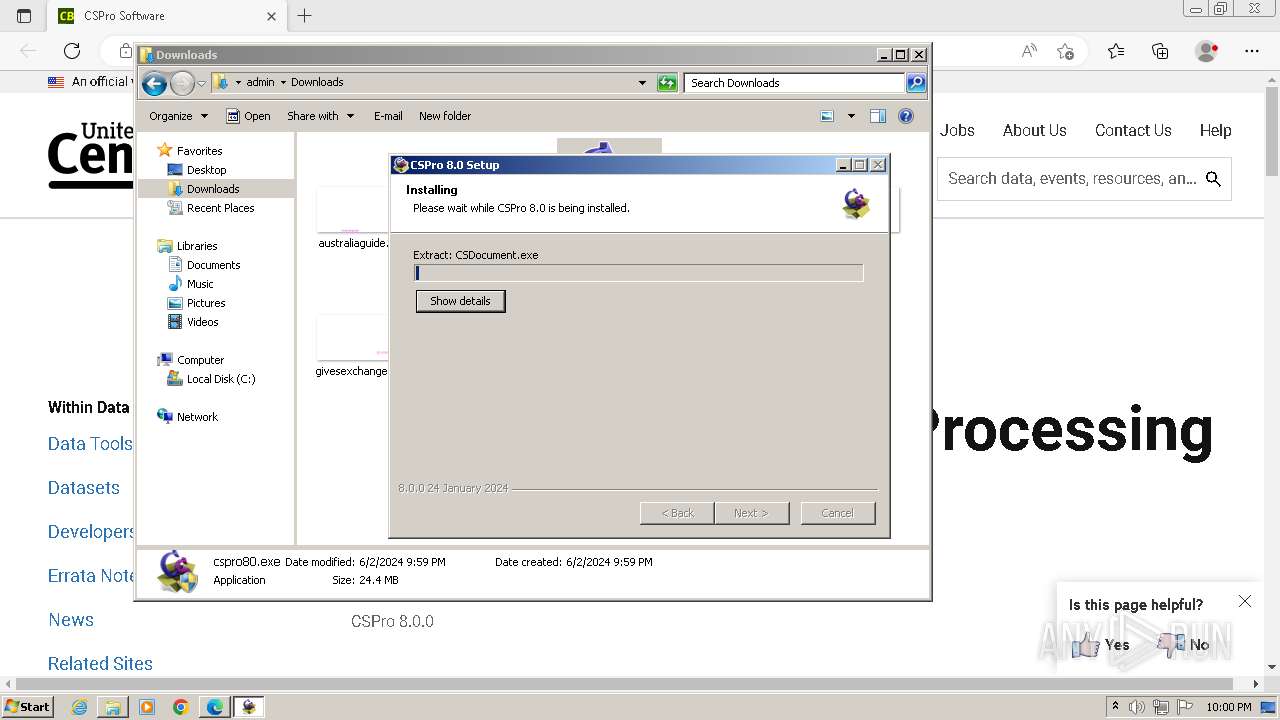Viewport: 1280px width, 720px height.
Task: Open a new browser tab
Action: pyautogui.click(x=305, y=16)
